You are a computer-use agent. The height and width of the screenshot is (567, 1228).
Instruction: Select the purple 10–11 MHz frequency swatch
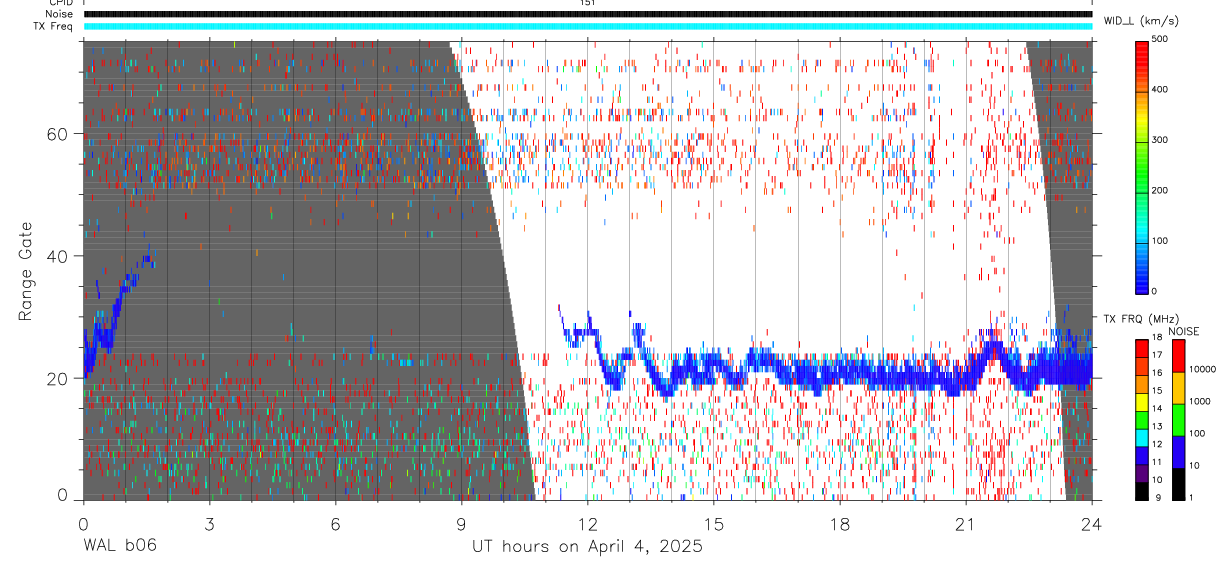(1142, 471)
